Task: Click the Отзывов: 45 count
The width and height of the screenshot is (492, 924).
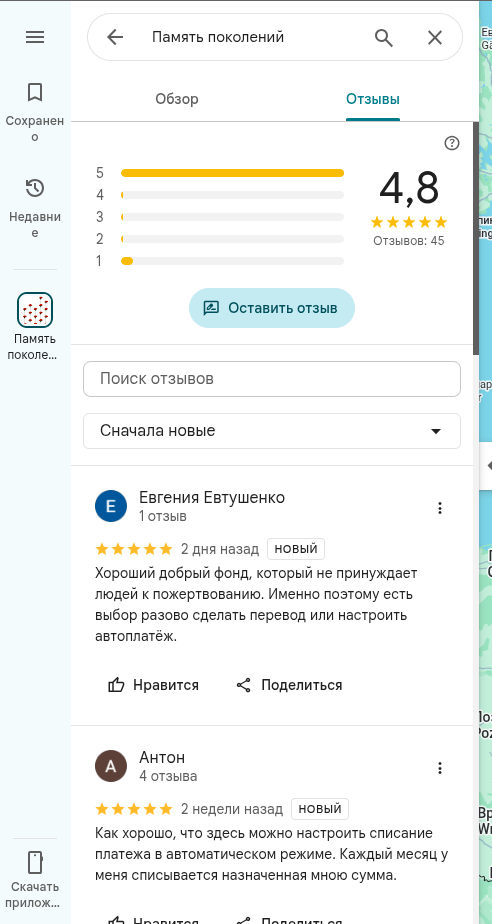Action: (x=409, y=241)
